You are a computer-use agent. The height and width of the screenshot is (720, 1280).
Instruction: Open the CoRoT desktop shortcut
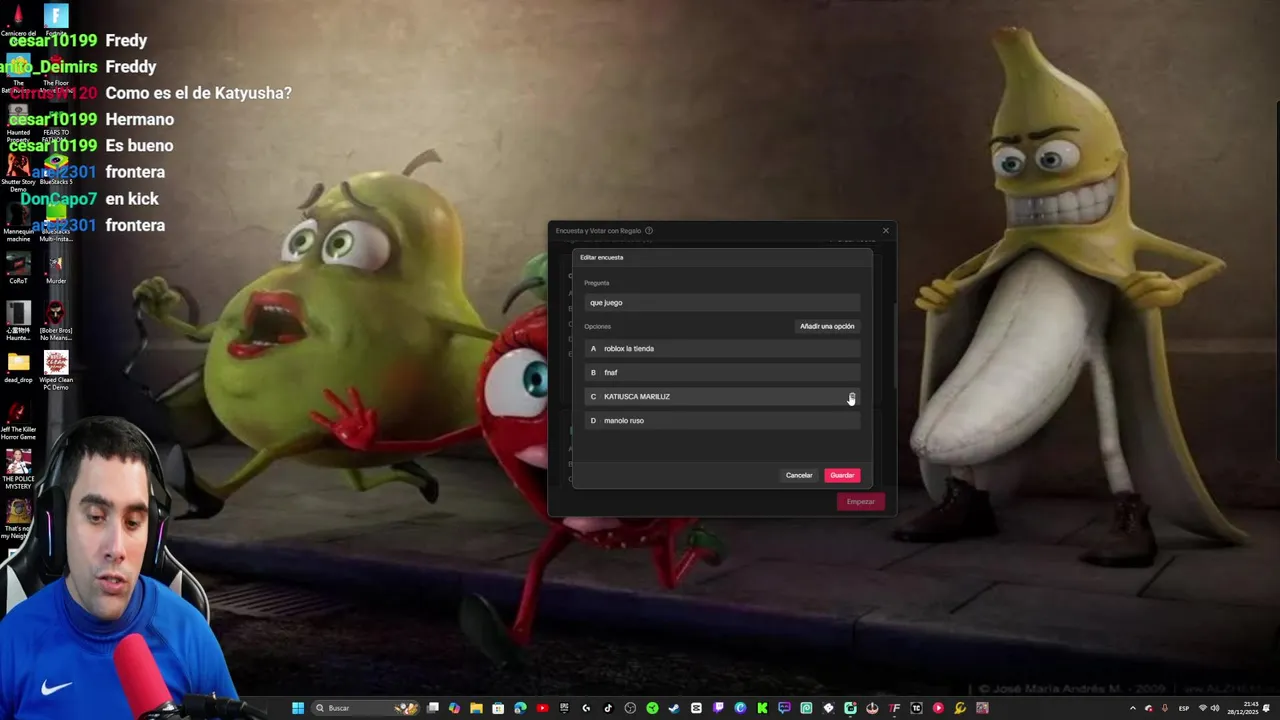coord(18,268)
